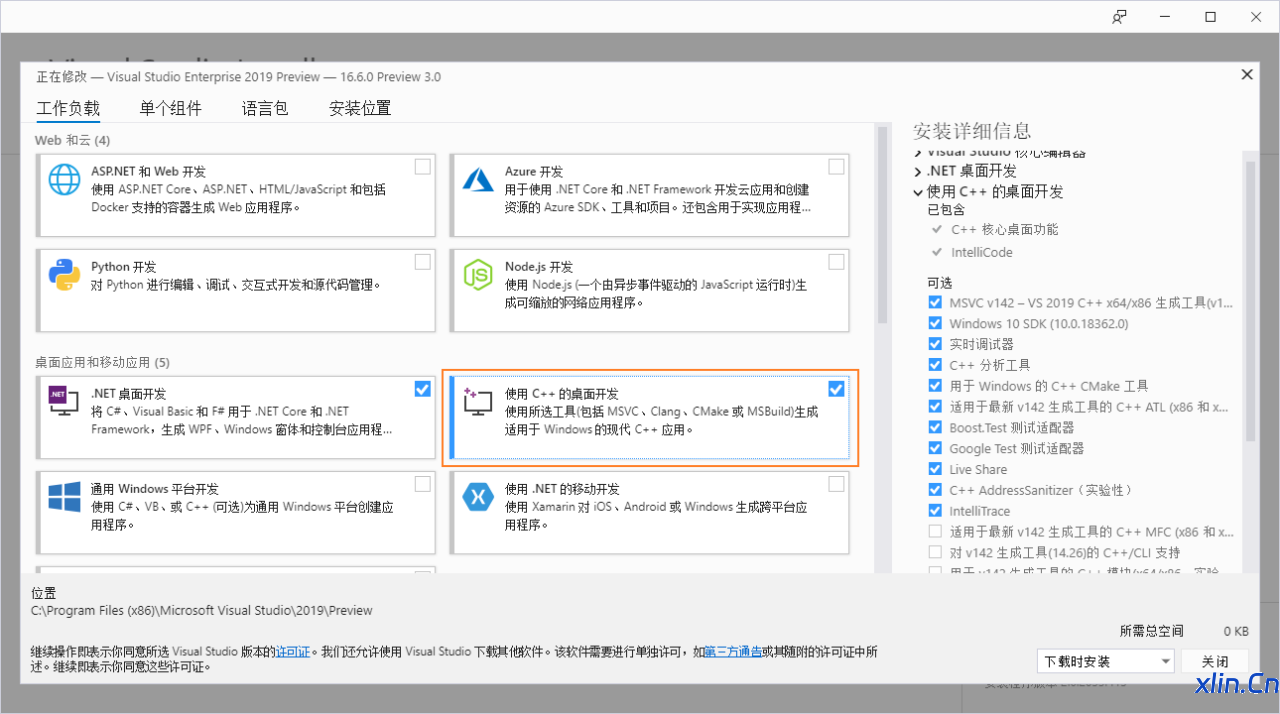Check the ASP.NET 和 Web 开发 workload
1280x714 pixels.
point(423,167)
